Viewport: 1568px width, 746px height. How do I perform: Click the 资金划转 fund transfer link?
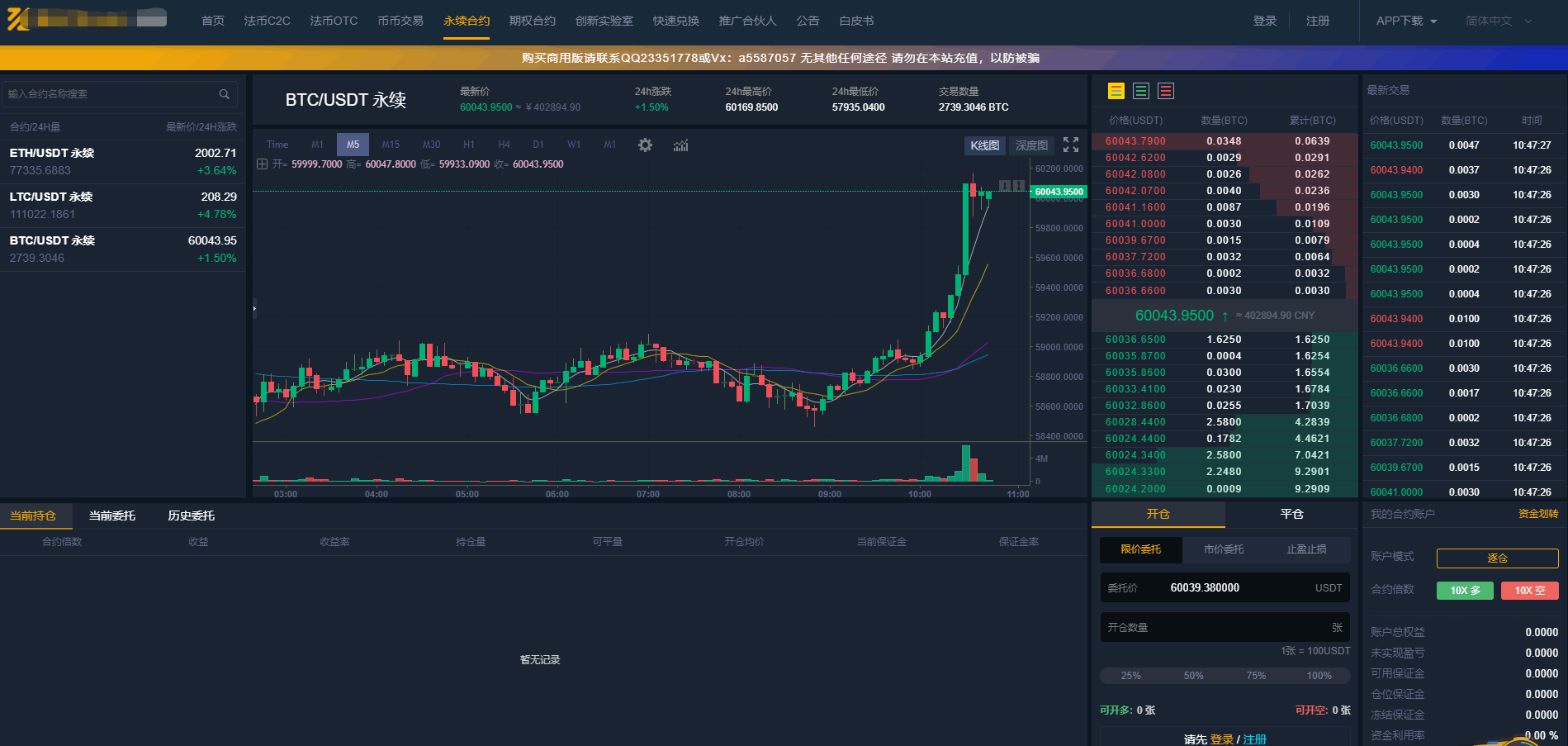[1537, 514]
